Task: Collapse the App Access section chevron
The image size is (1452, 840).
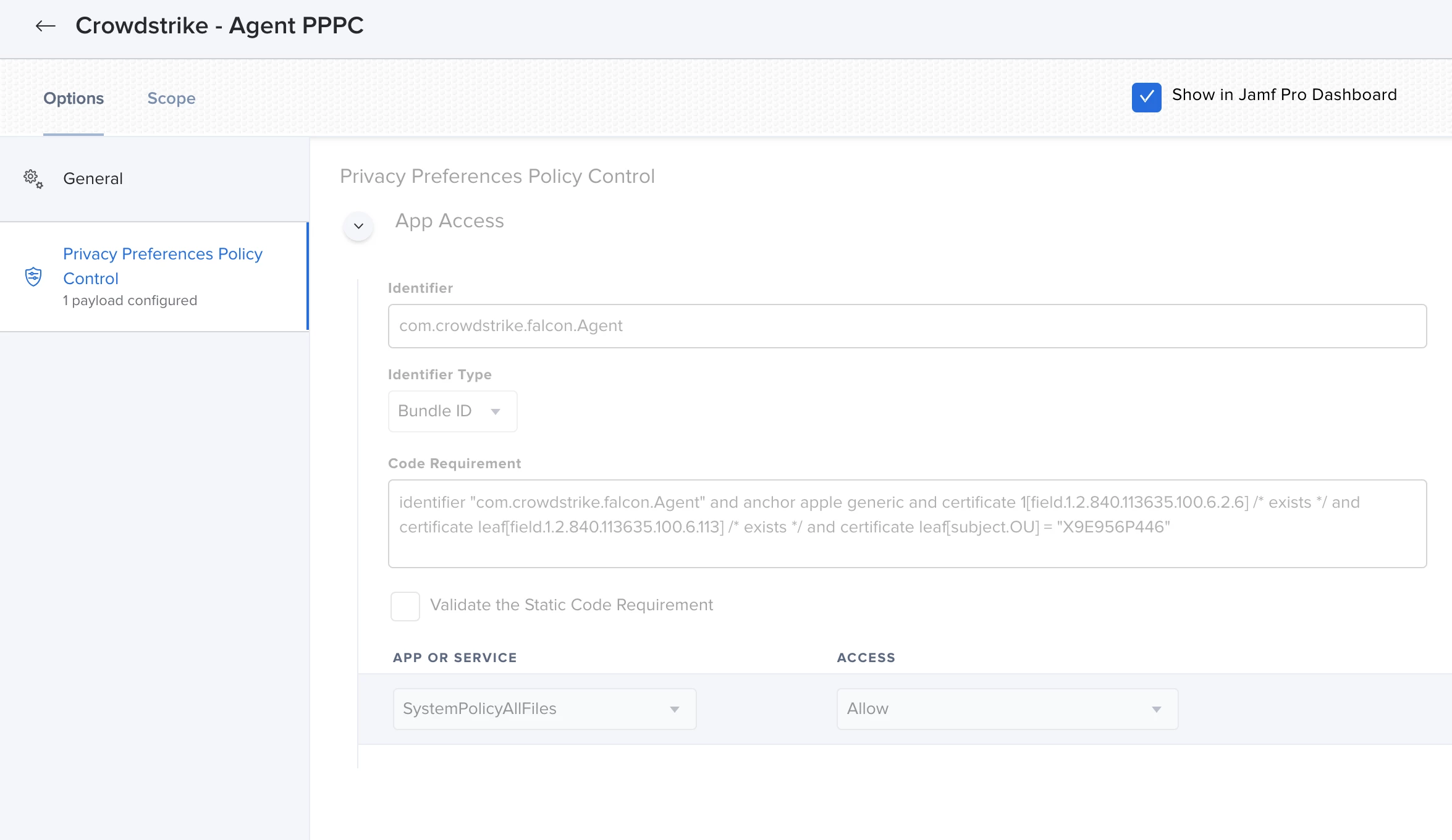Action: click(358, 226)
